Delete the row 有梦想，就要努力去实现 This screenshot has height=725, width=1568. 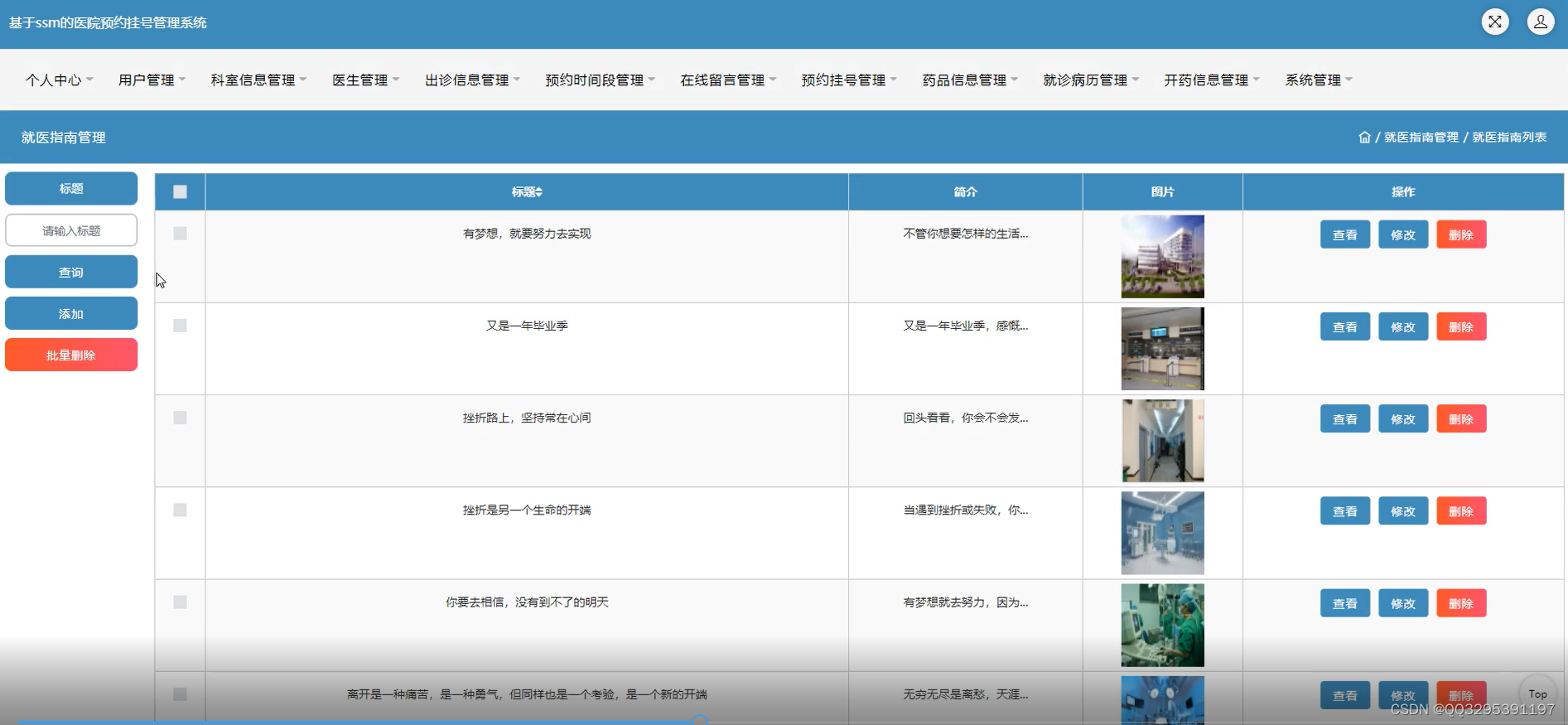pos(1461,234)
